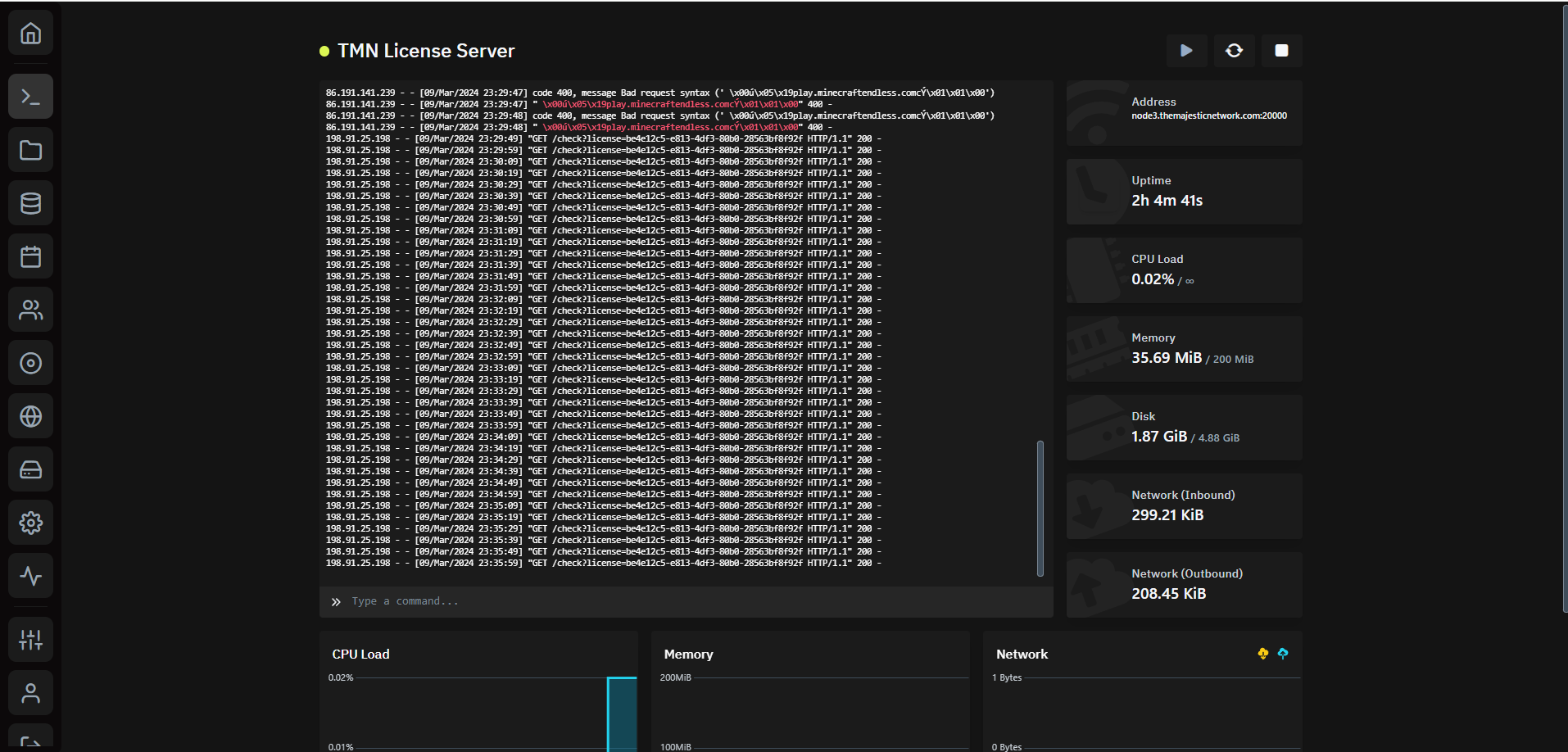Click the cyan outbound network legend icon
The image size is (1568, 752).
pyautogui.click(x=1283, y=654)
